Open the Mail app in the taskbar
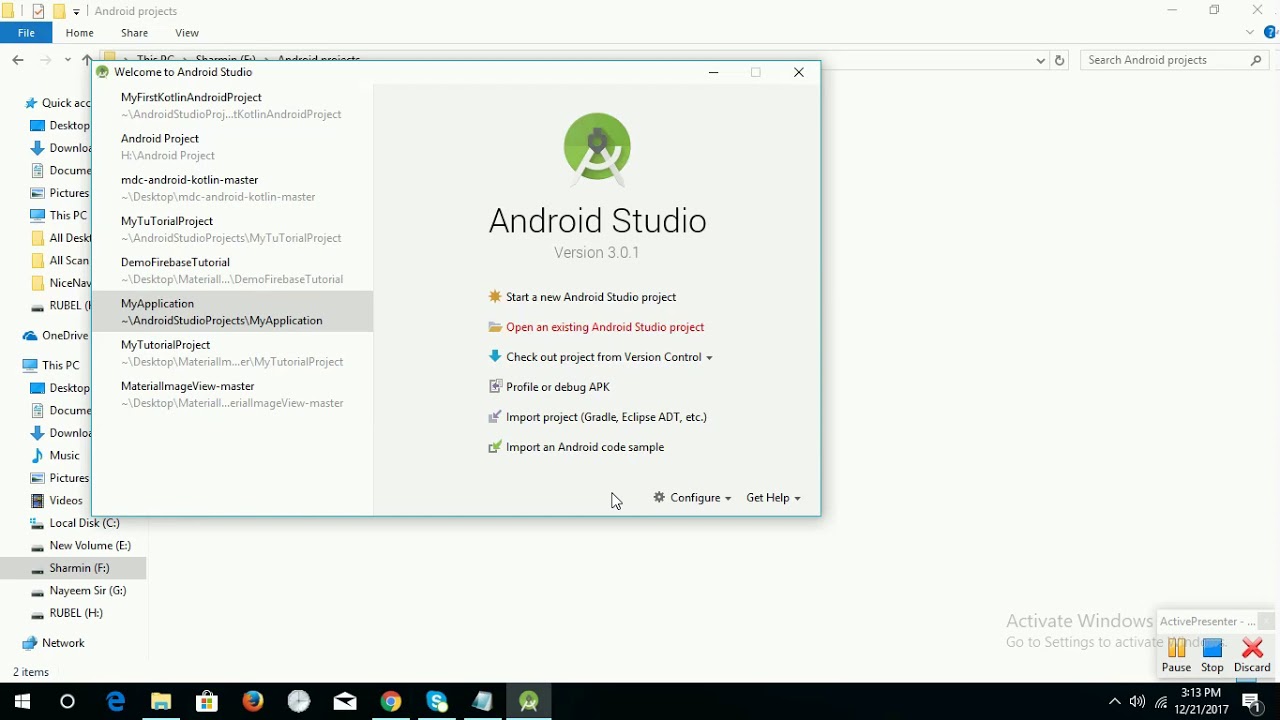The width and height of the screenshot is (1280, 720). coord(345,702)
